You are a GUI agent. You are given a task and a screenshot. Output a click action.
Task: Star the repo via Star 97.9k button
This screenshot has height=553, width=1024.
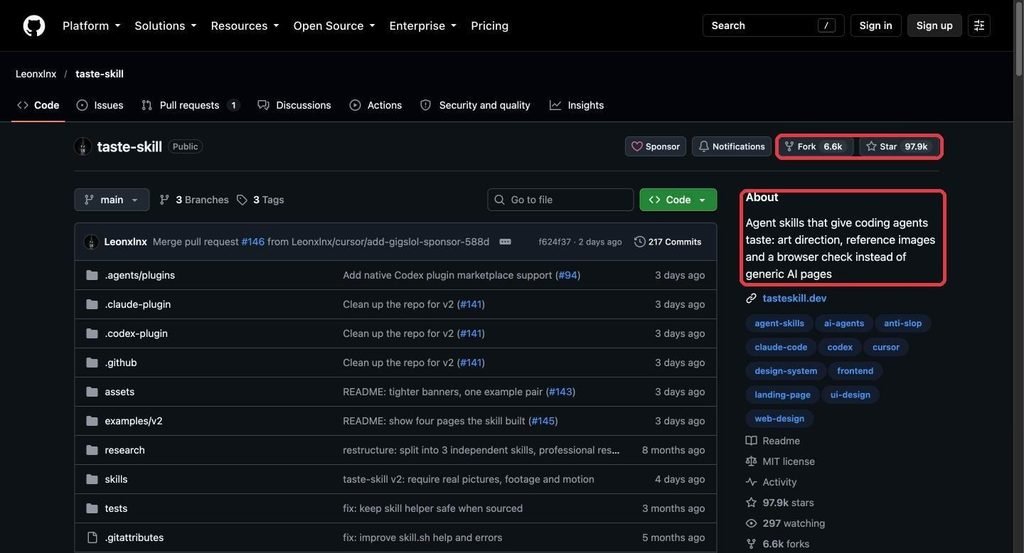(898, 146)
